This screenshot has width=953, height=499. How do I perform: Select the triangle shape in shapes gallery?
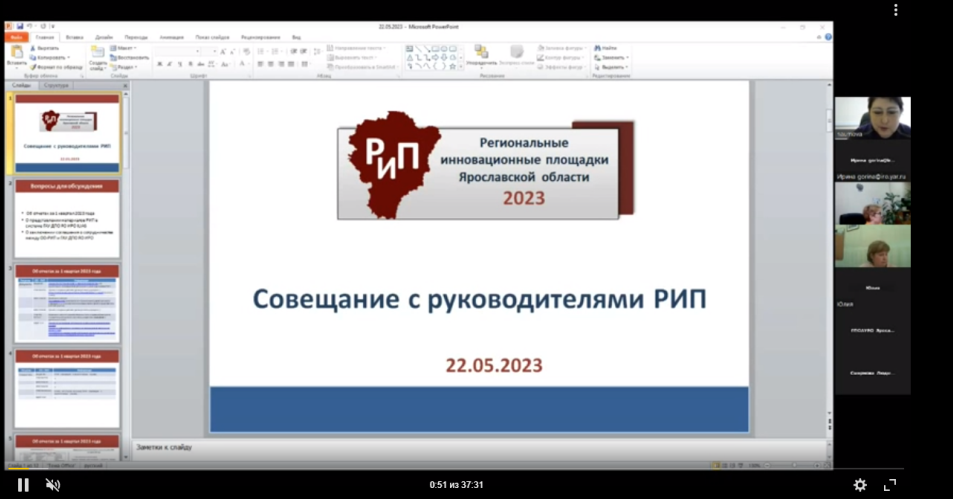410,58
